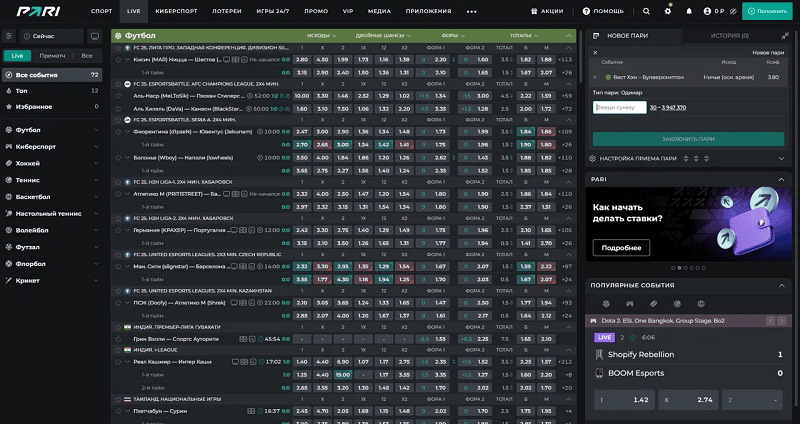Clear the Новое пари coupon with the X
The height and width of the screenshot is (424, 800).
(x=595, y=53)
